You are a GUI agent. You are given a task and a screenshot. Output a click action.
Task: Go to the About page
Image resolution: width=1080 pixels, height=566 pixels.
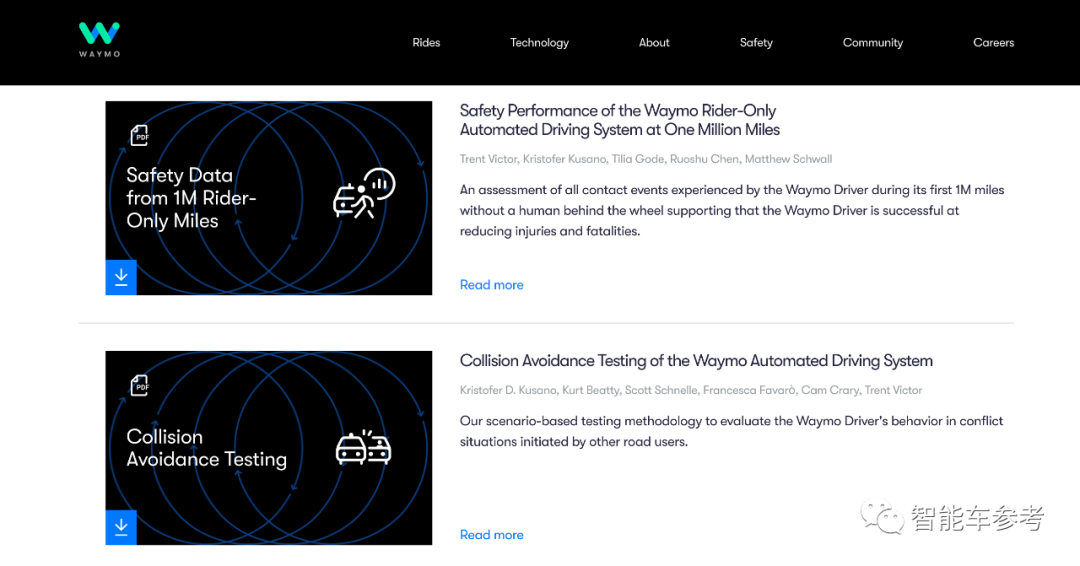point(654,43)
